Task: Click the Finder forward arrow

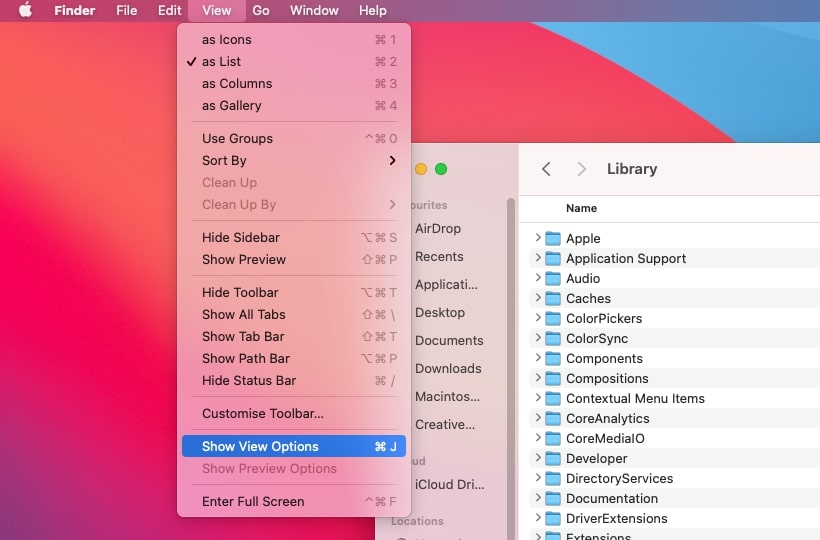Action: coord(581,169)
